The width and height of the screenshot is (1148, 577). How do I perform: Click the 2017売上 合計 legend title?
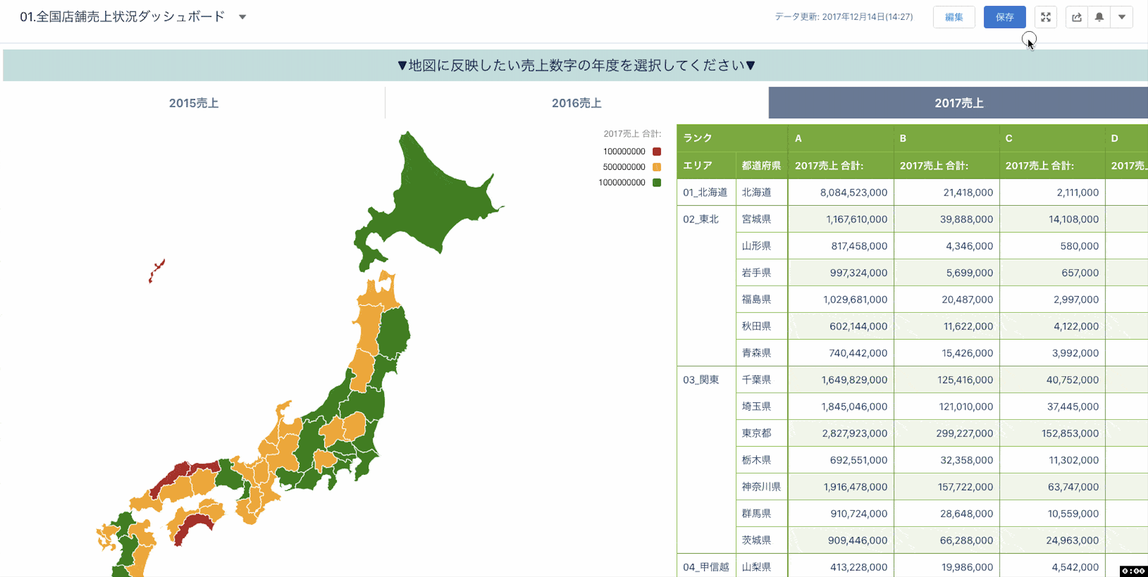(x=633, y=133)
